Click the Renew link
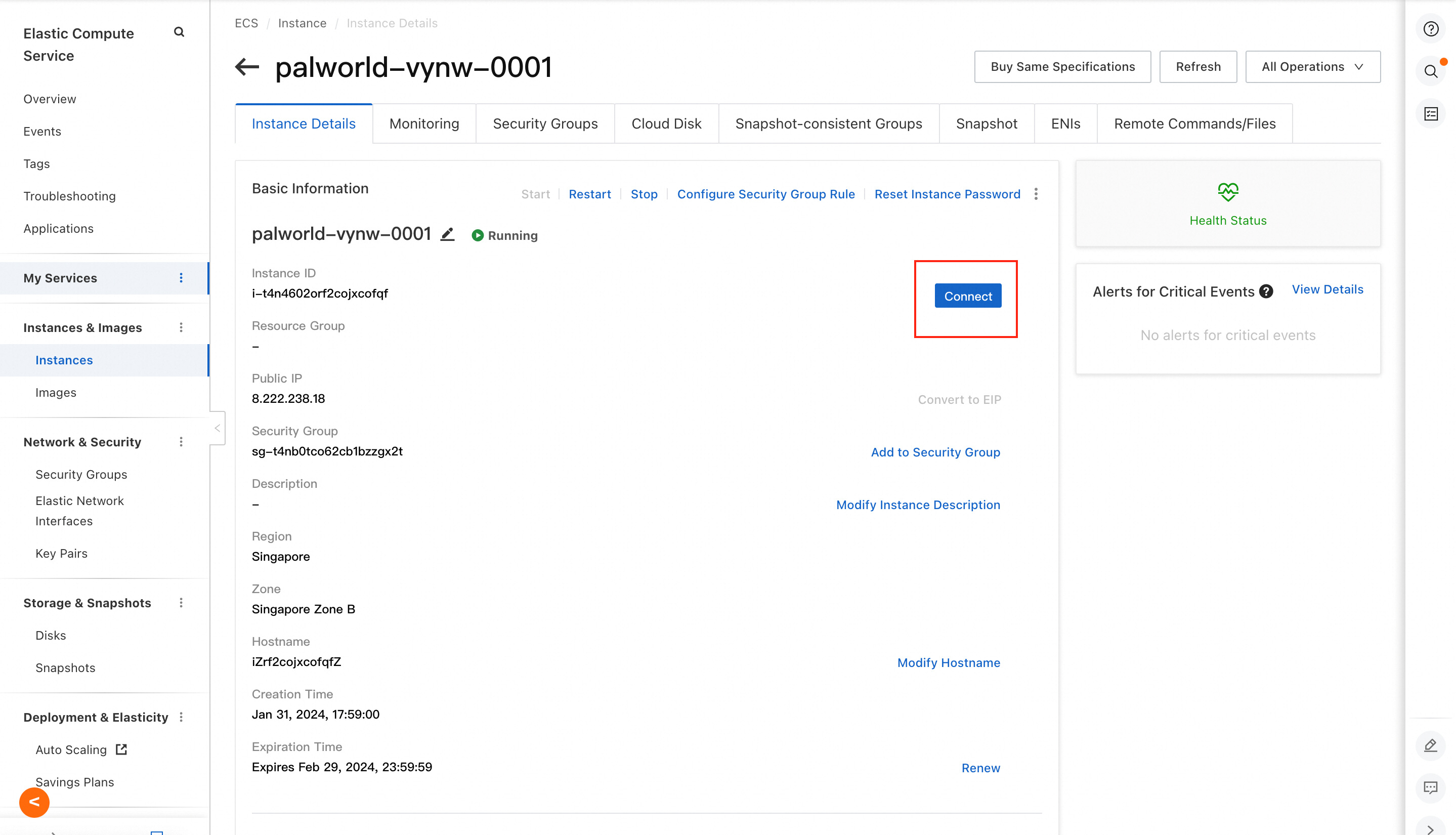The width and height of the screenshot is (1456, 835). [981, 768]
